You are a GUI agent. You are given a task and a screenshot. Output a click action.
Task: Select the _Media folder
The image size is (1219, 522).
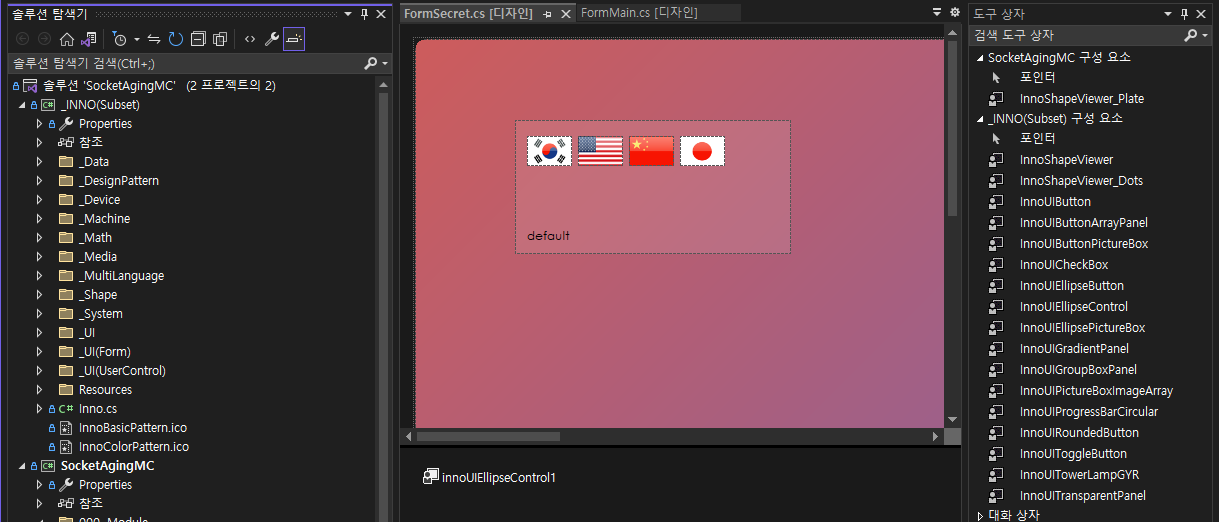(98, 256)
